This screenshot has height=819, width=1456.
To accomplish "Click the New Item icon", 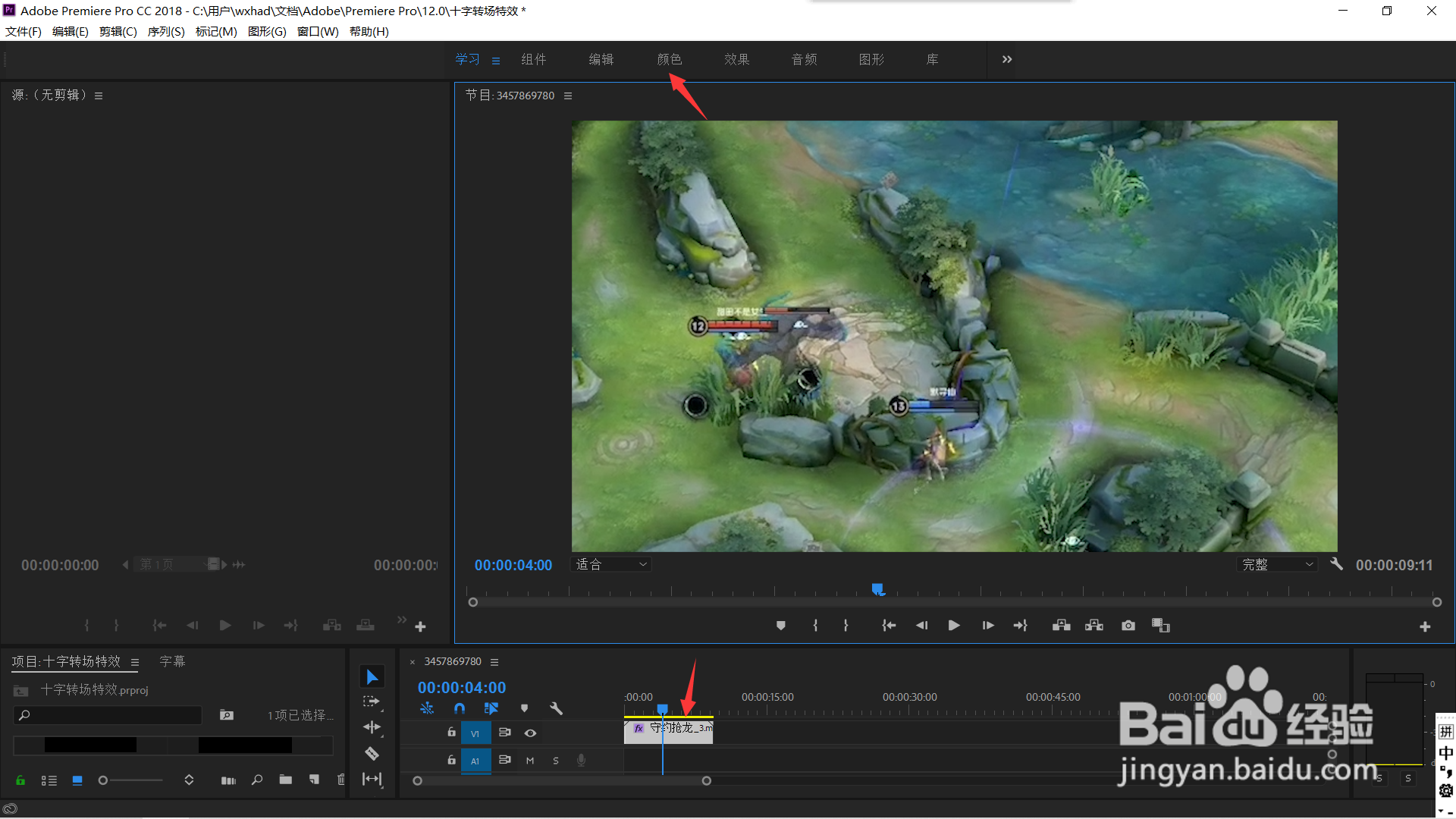I will click(x=314, y=780).
